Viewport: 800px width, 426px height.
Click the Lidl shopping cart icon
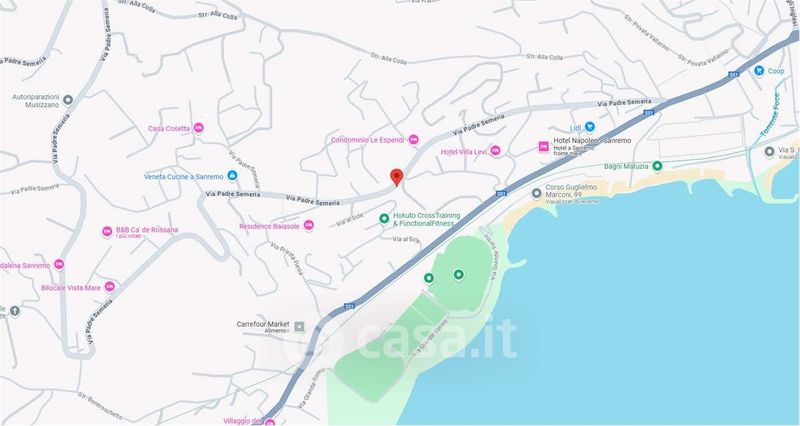[x=590, y=126]
